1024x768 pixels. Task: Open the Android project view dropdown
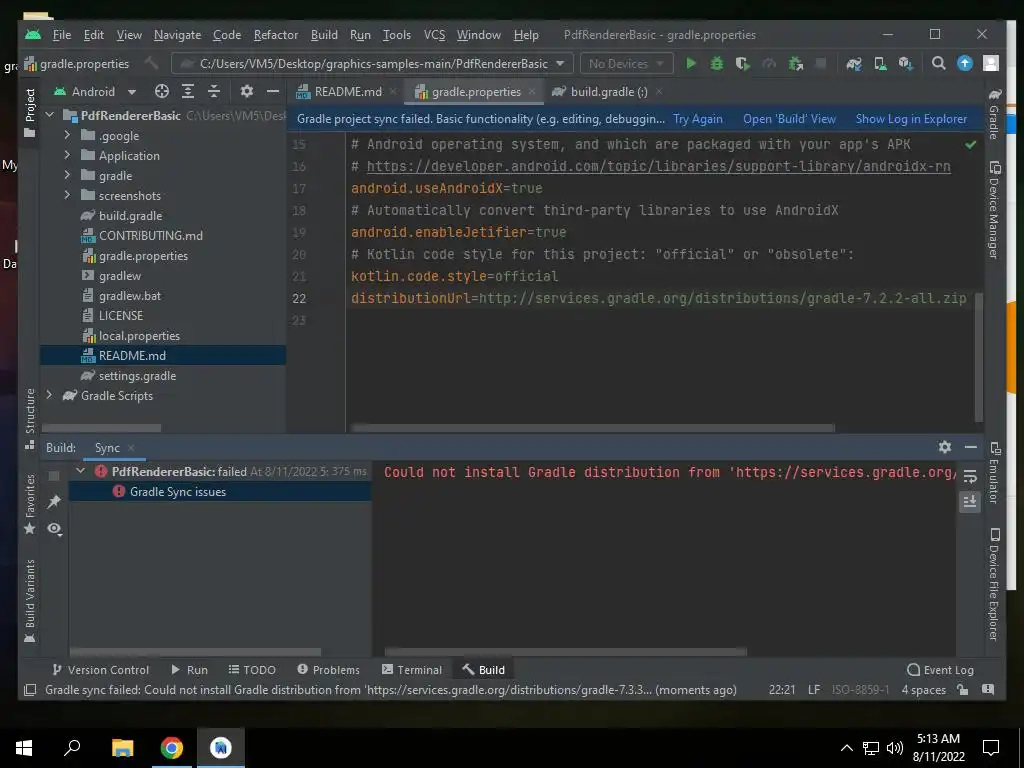tap(95, 91)
